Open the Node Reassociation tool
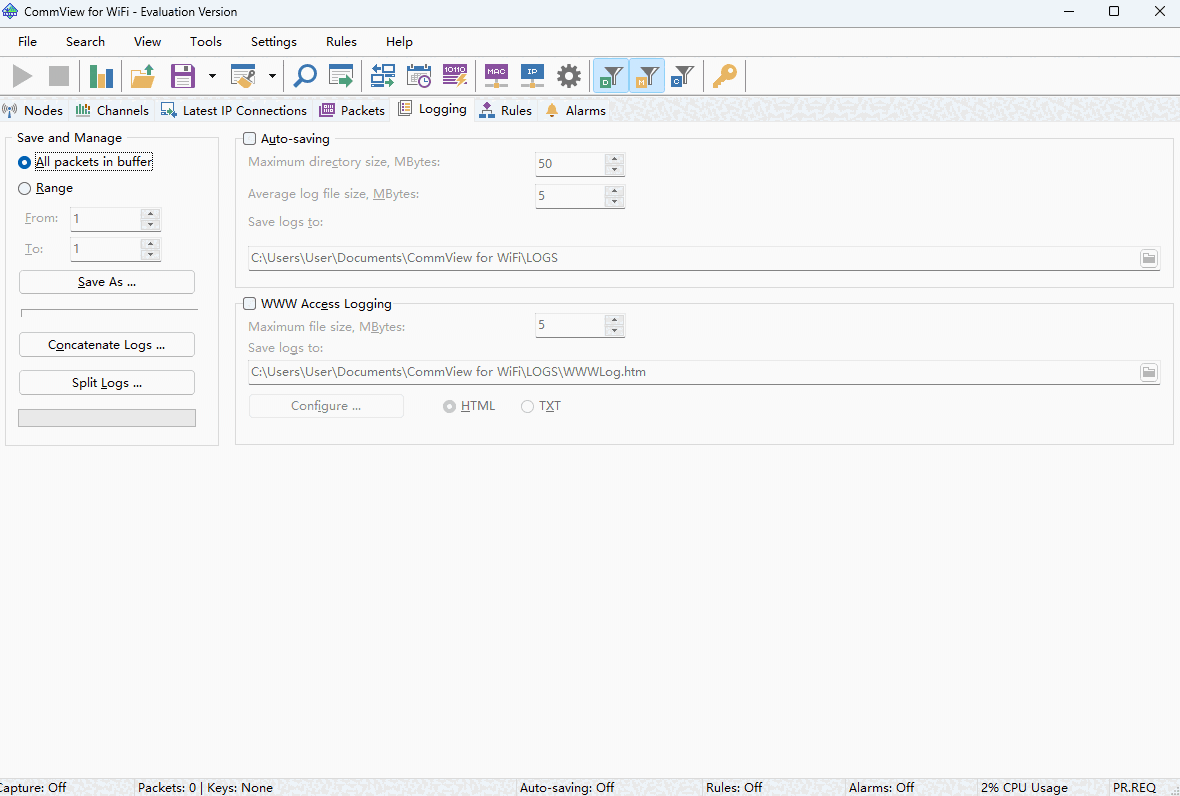This screenshot has height=796, width=1180. pos(382,75)
